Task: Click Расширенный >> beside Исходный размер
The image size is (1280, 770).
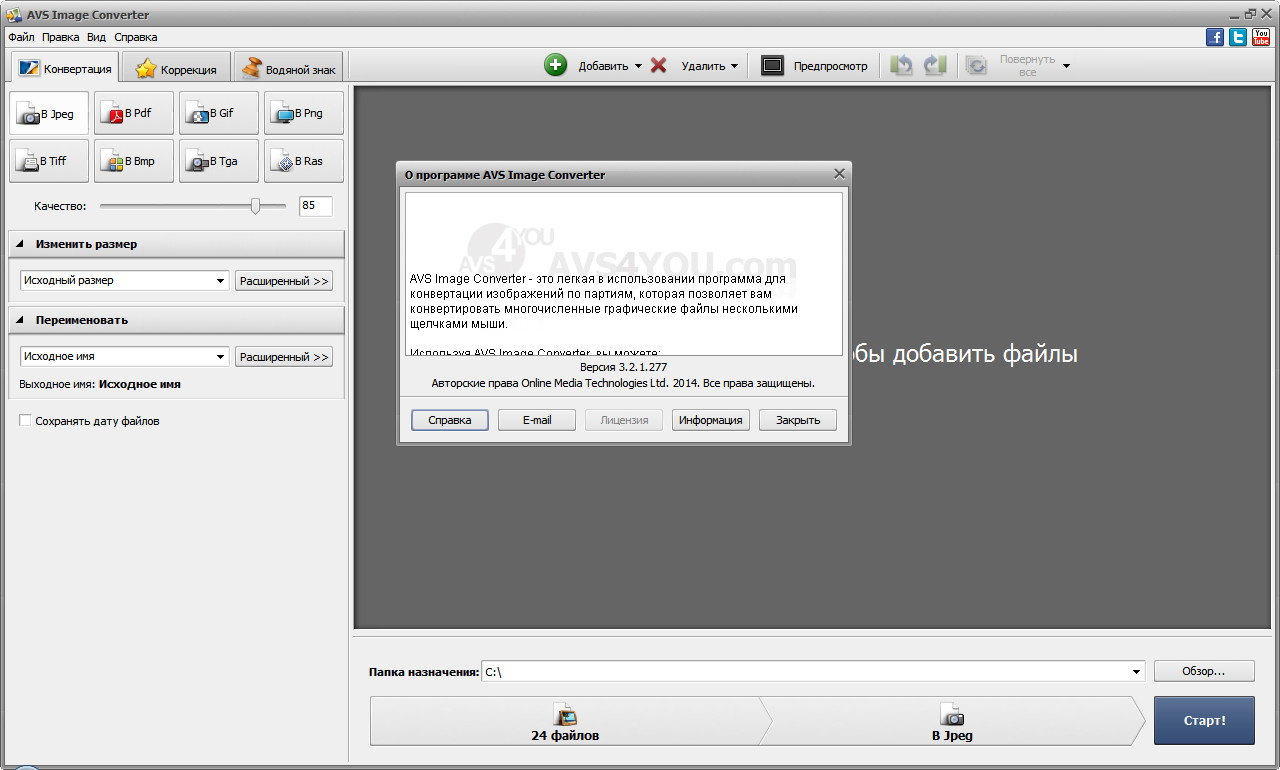Action: coord(284,281)
